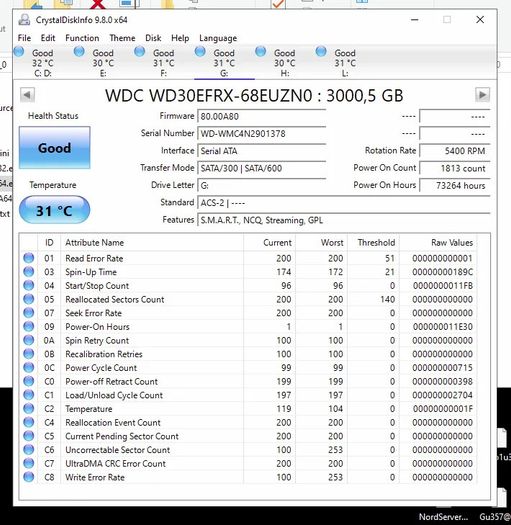The height and width of the screenshot is (525, 511).
Task: Open the Help menu
Action: coord(180,38)
